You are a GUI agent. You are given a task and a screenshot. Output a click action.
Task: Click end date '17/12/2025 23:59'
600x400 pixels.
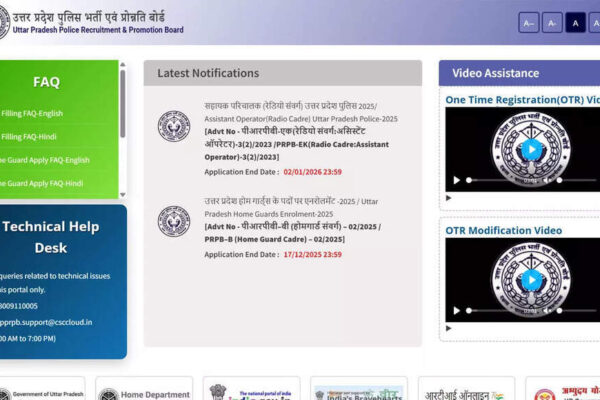[x=313, y=255]
